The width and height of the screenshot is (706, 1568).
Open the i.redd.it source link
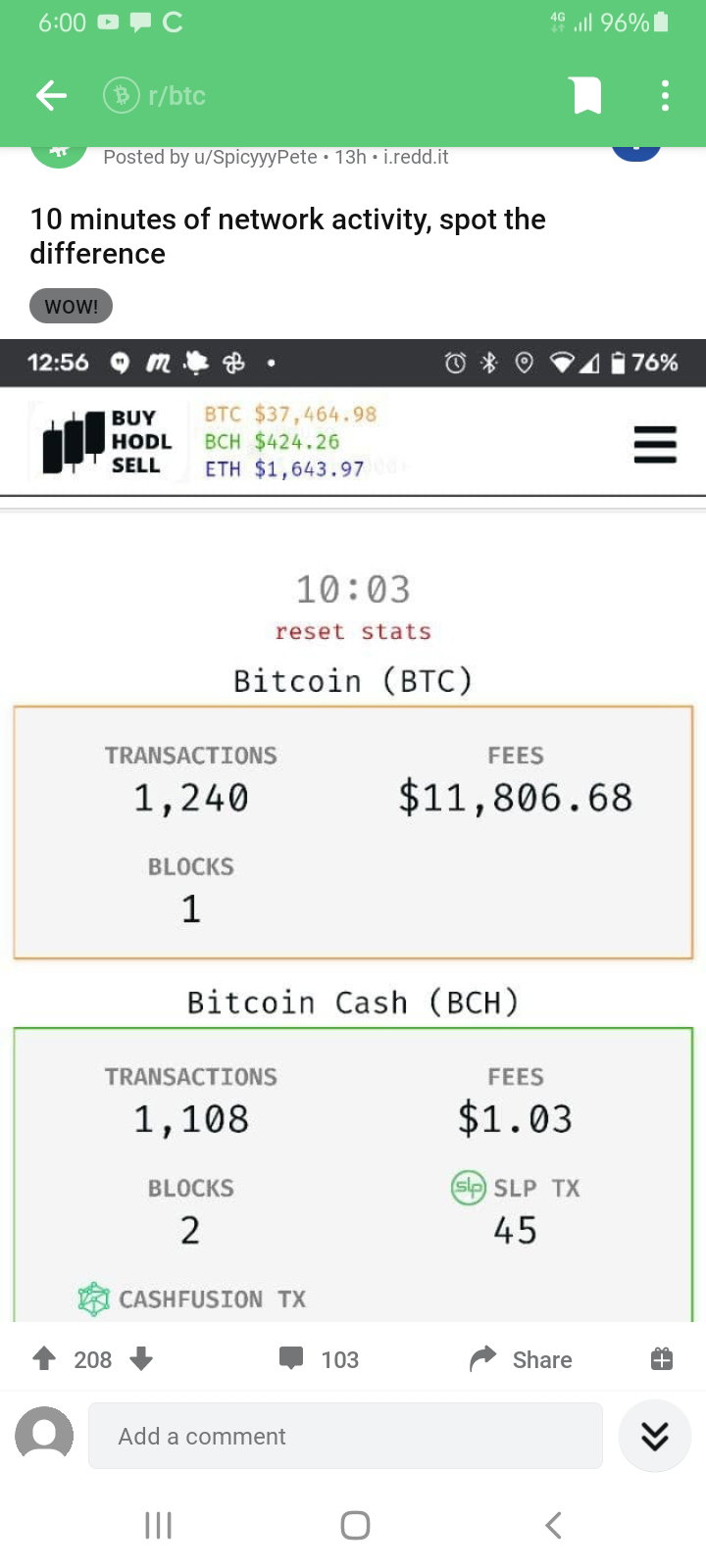tap(416, 157)
